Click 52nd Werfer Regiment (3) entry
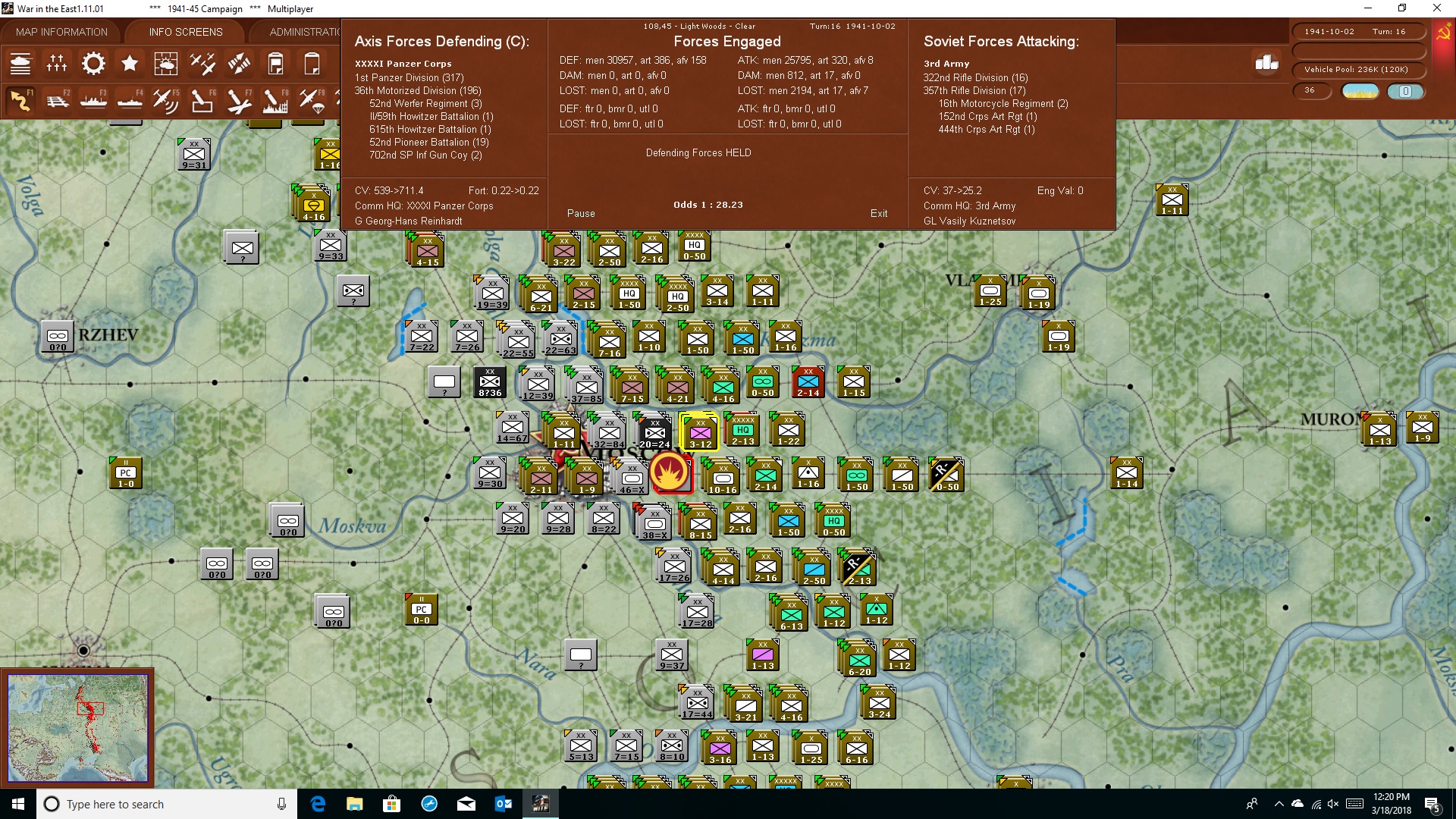The height and width of the screenshot is (819, 1456). [425, 103]
